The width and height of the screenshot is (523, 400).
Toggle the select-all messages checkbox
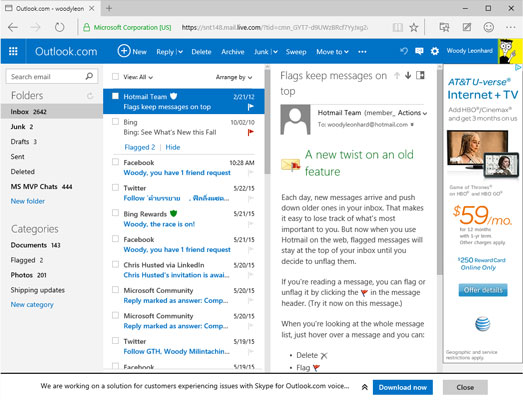tap(115, 77)
